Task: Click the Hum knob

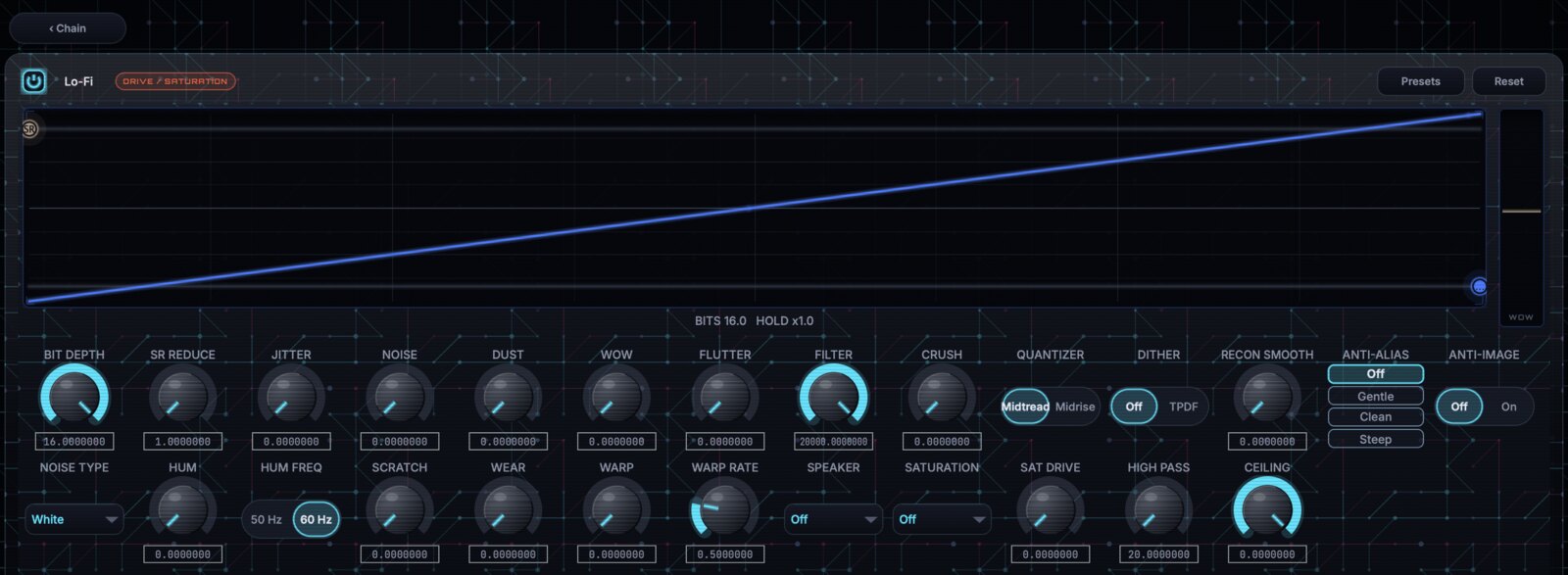Action: [182, 510]
